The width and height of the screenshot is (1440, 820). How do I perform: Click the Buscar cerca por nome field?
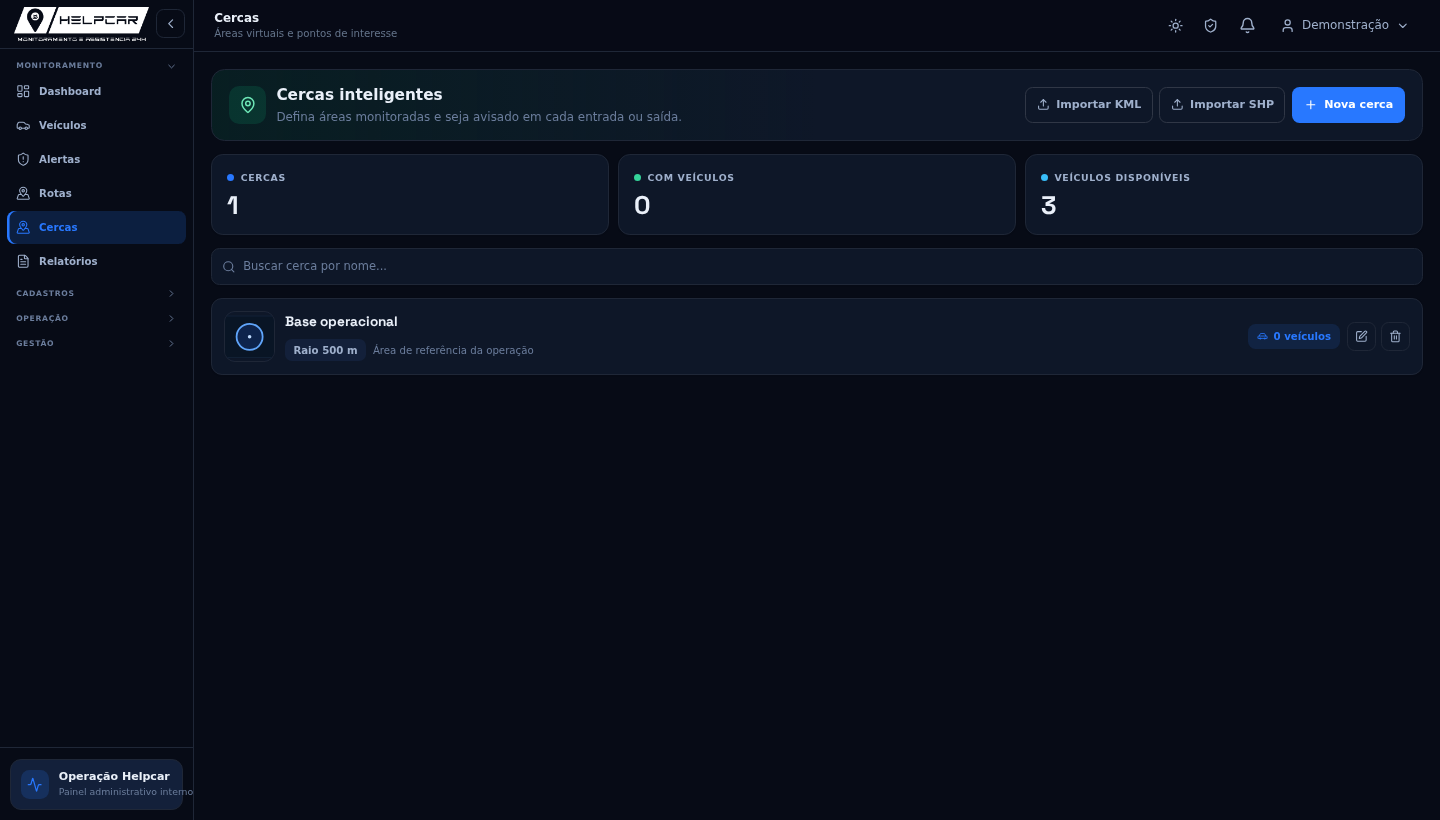pos(817,266)
